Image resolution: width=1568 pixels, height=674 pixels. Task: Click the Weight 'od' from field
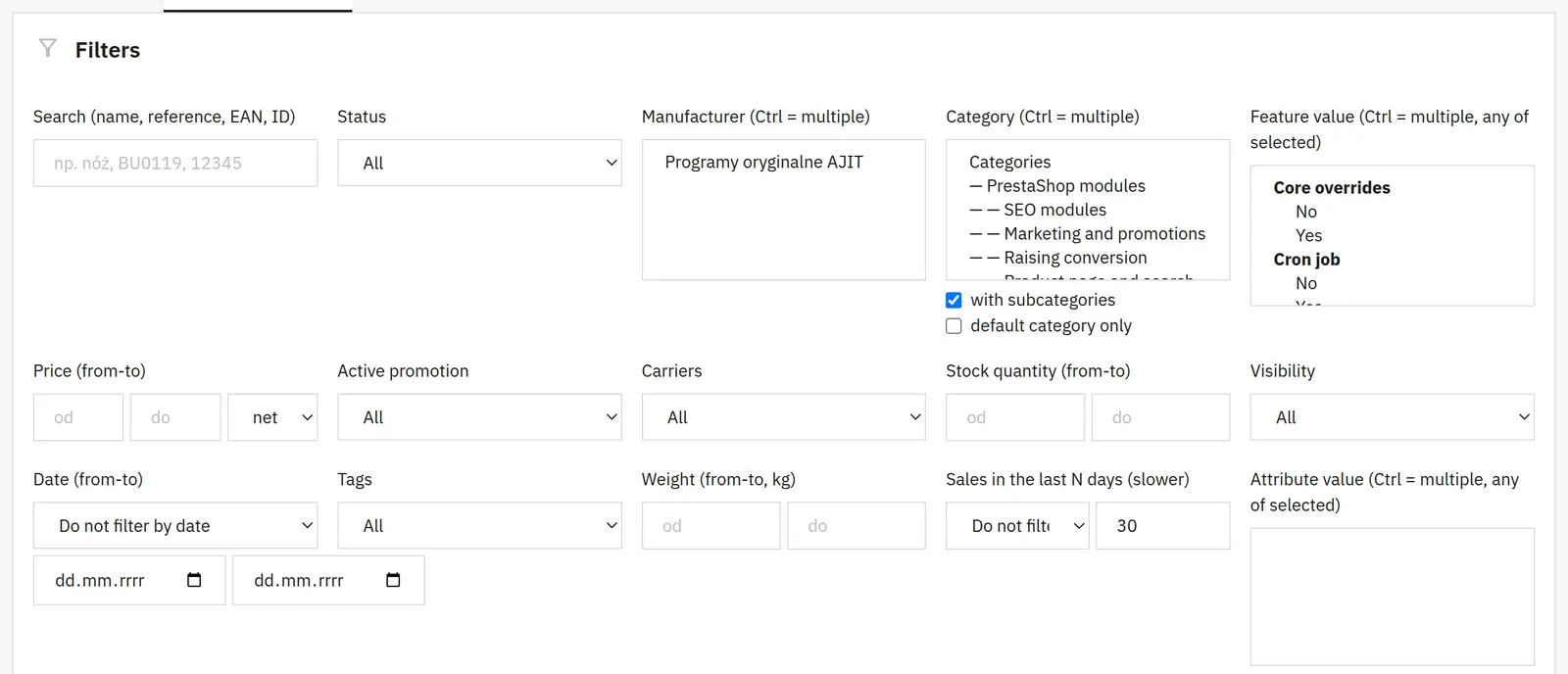pyautogui.click(x=710, y=525)
